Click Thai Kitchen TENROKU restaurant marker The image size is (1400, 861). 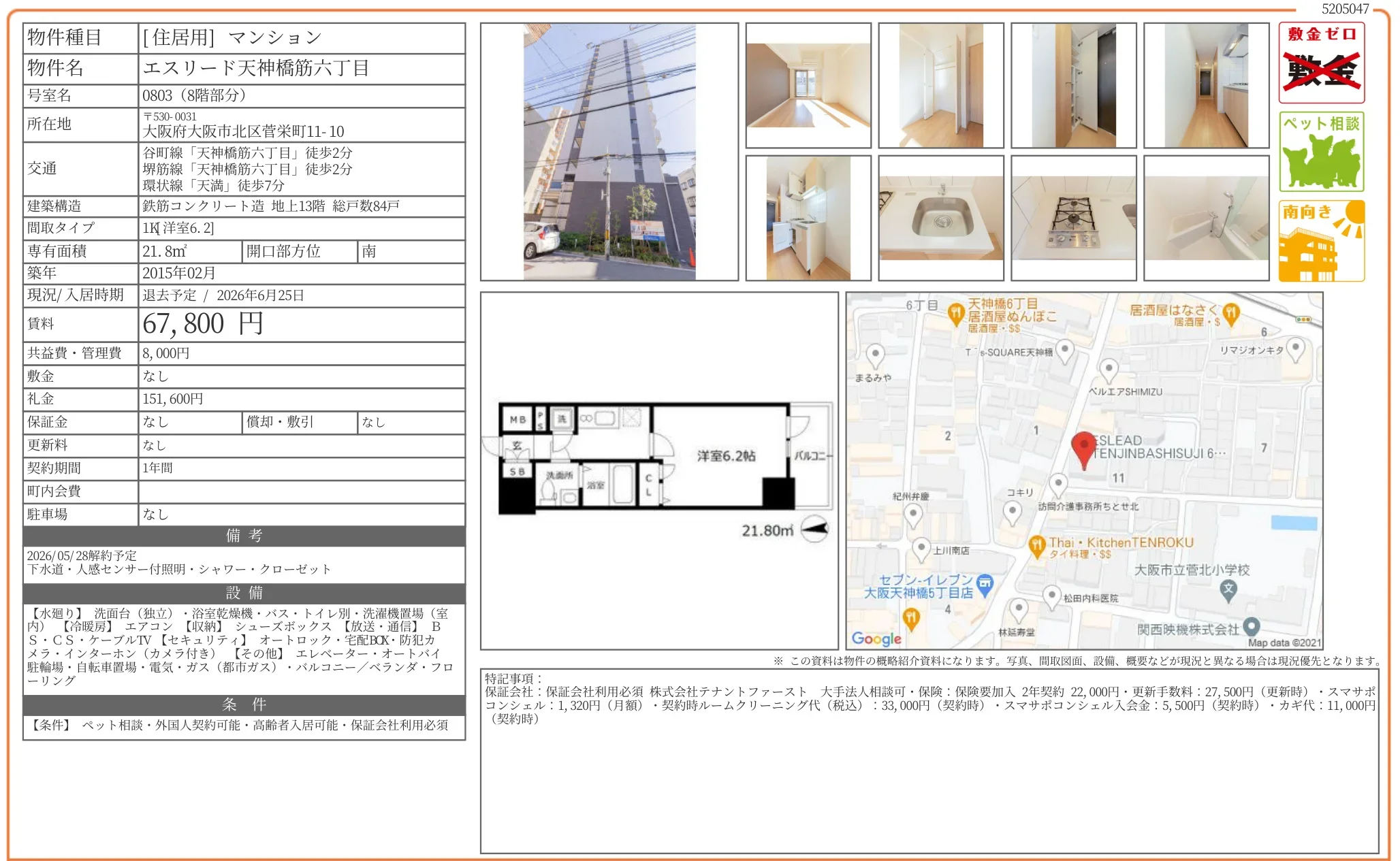click(x=1036, y=545)
